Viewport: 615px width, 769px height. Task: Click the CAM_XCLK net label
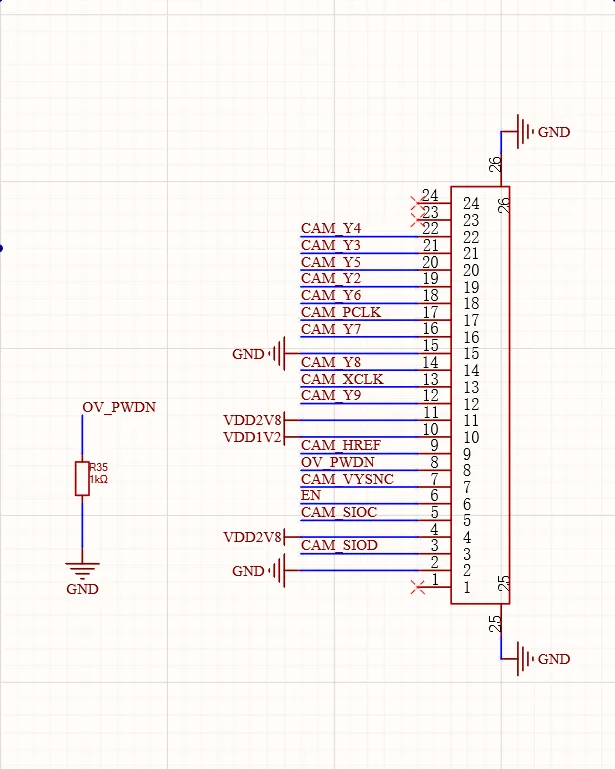click(342, 379)
